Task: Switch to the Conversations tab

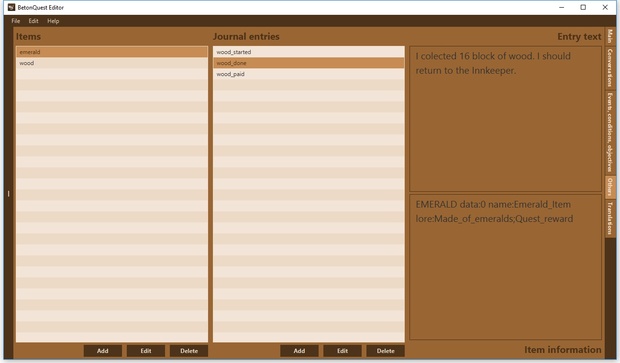Action: click(x=610, y=68)
